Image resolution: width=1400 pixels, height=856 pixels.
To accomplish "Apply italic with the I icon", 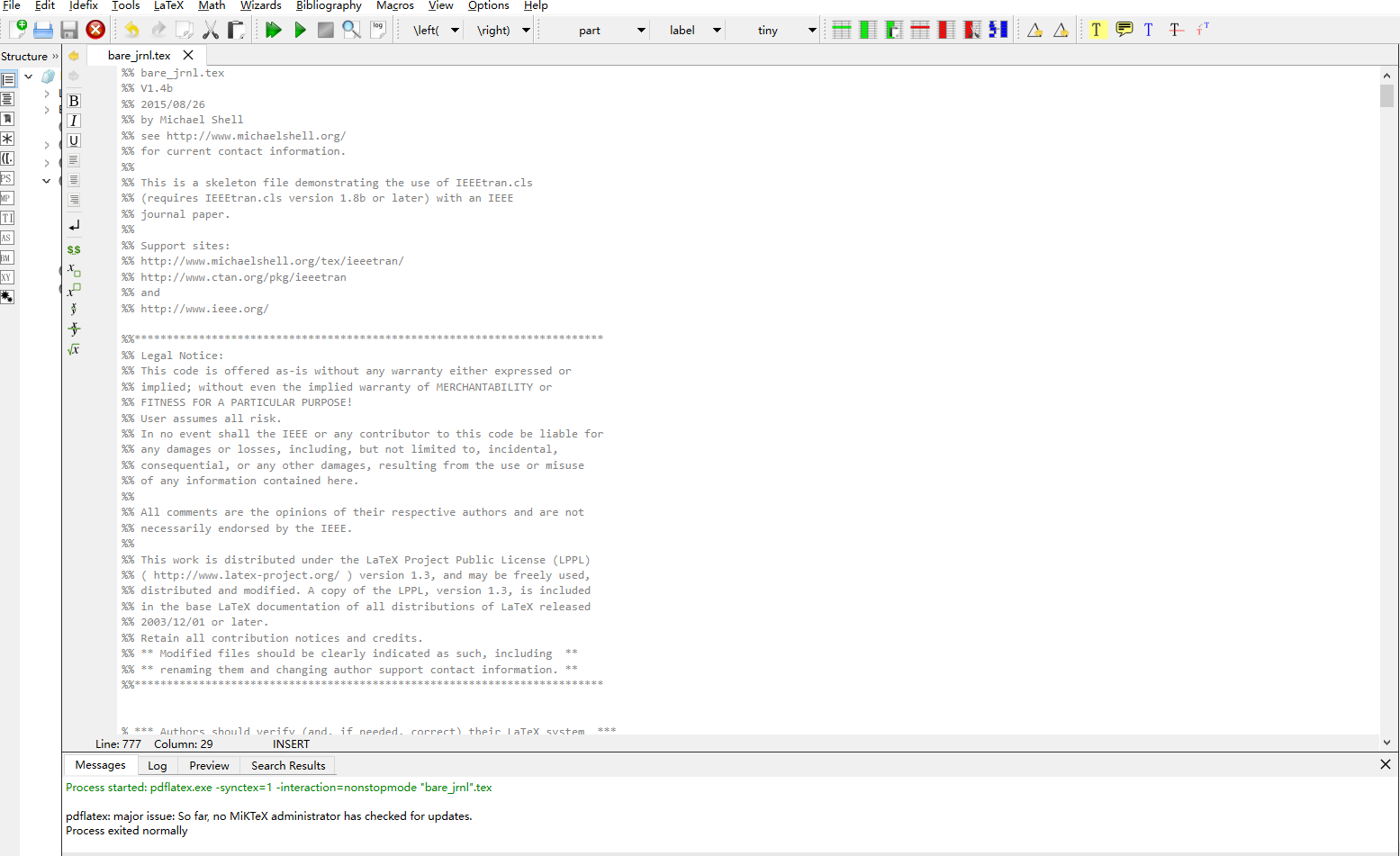I will click(x=74, y=121).
